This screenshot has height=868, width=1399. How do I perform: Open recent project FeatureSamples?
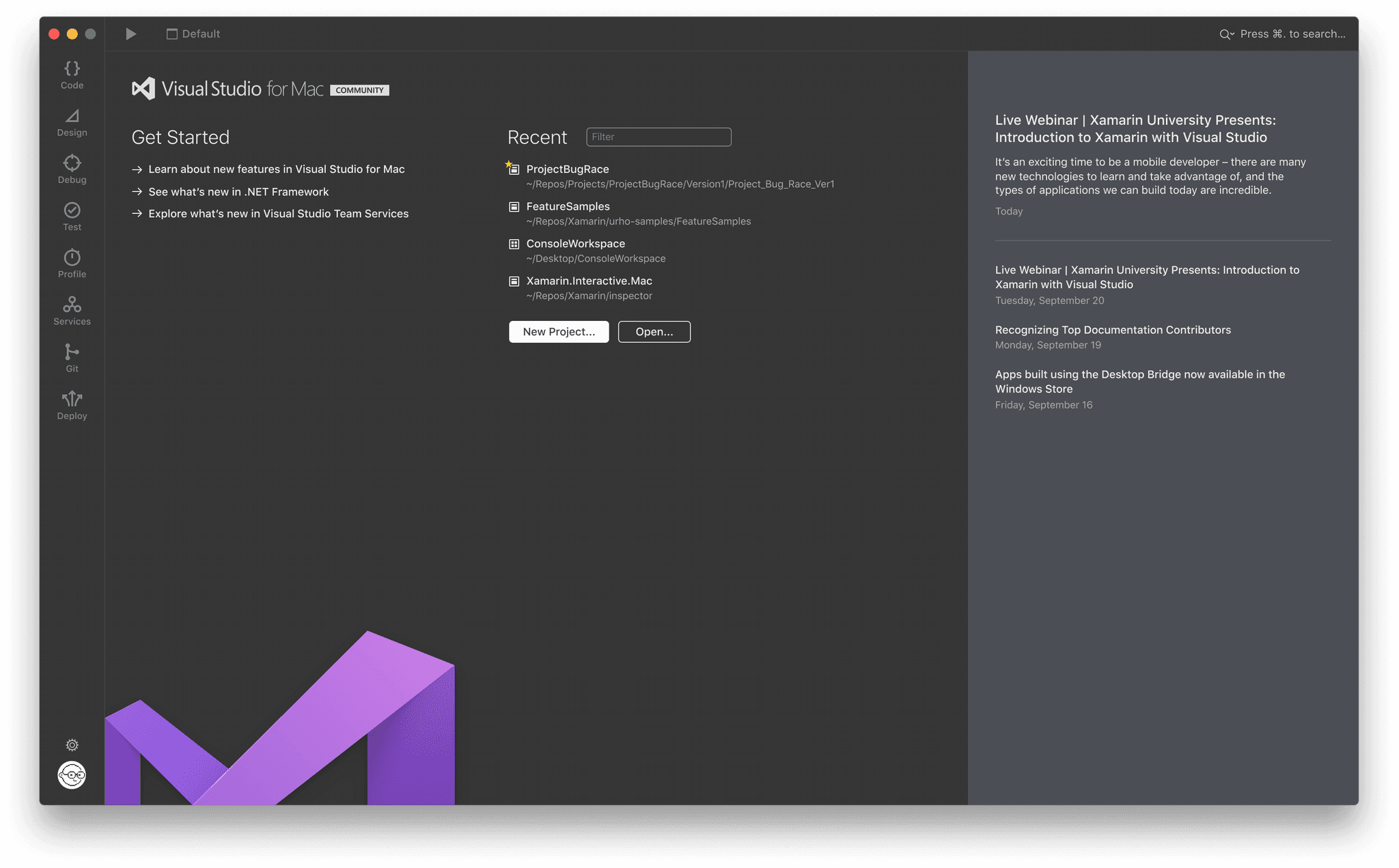(x=568, y=206)
